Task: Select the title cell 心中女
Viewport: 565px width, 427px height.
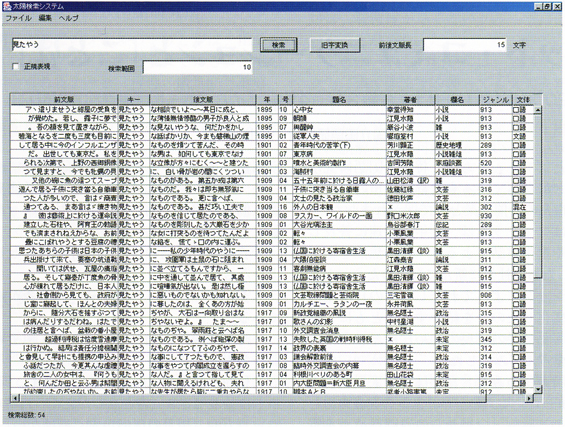Action: coord(339,110)
